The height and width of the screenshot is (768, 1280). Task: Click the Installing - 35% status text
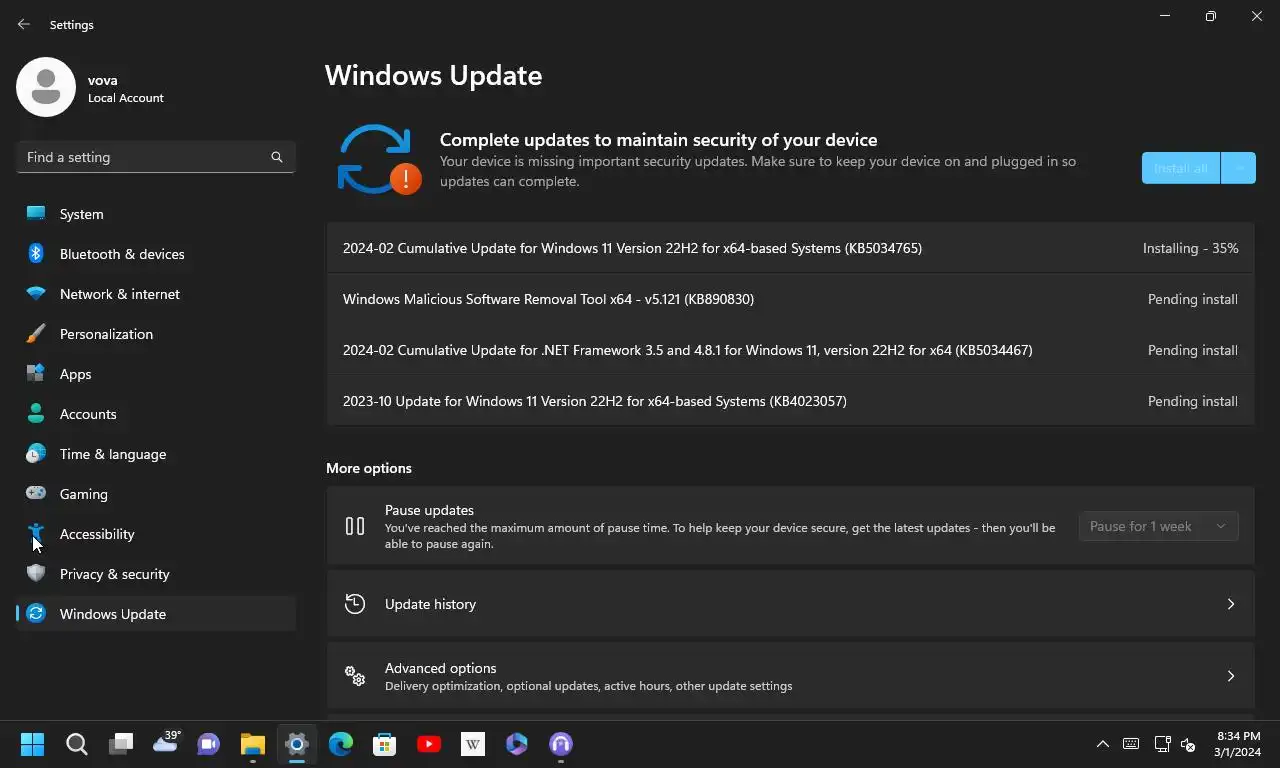tap(1191, 248)
